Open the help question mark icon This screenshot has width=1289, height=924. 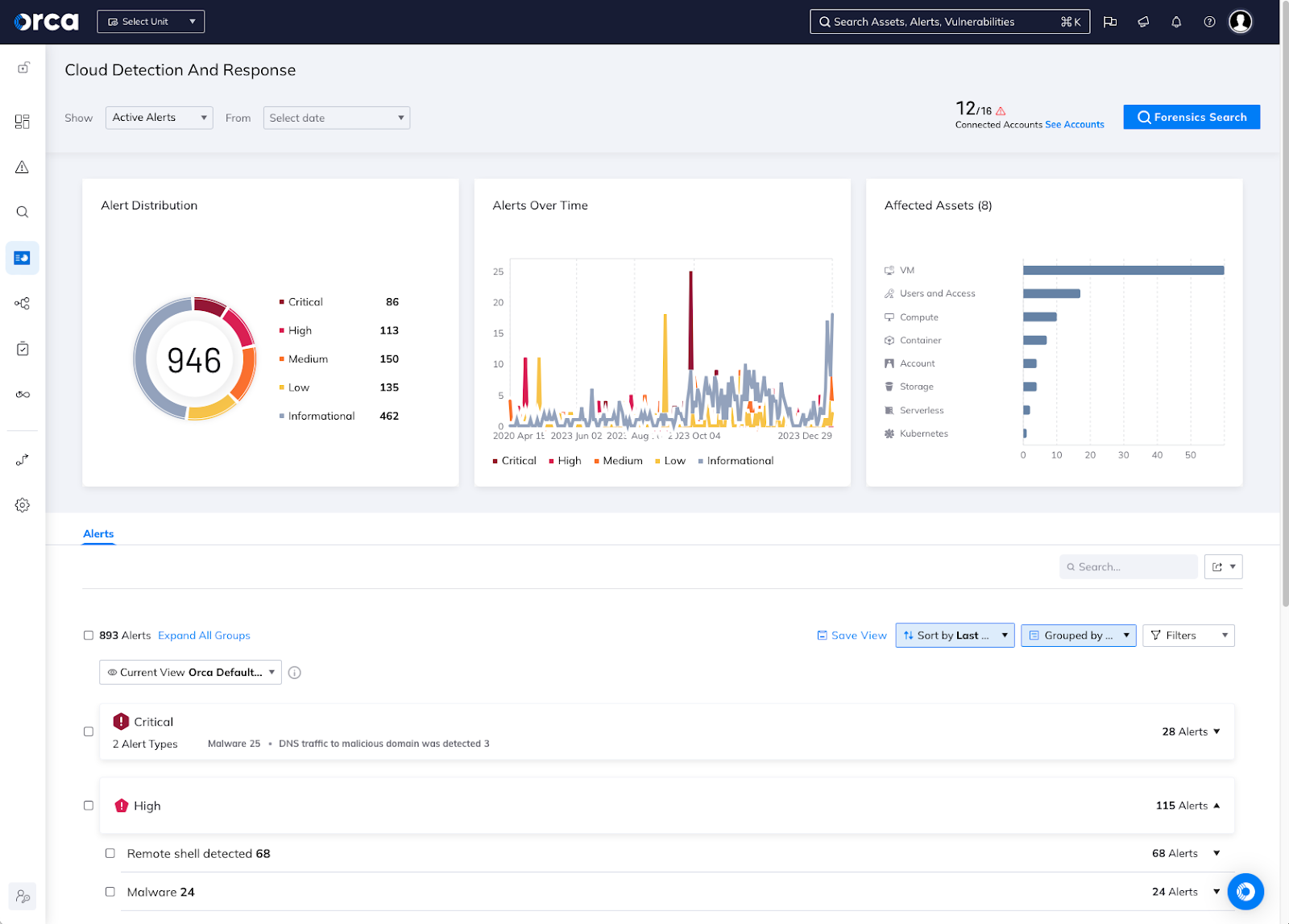tap(1209, 22)
